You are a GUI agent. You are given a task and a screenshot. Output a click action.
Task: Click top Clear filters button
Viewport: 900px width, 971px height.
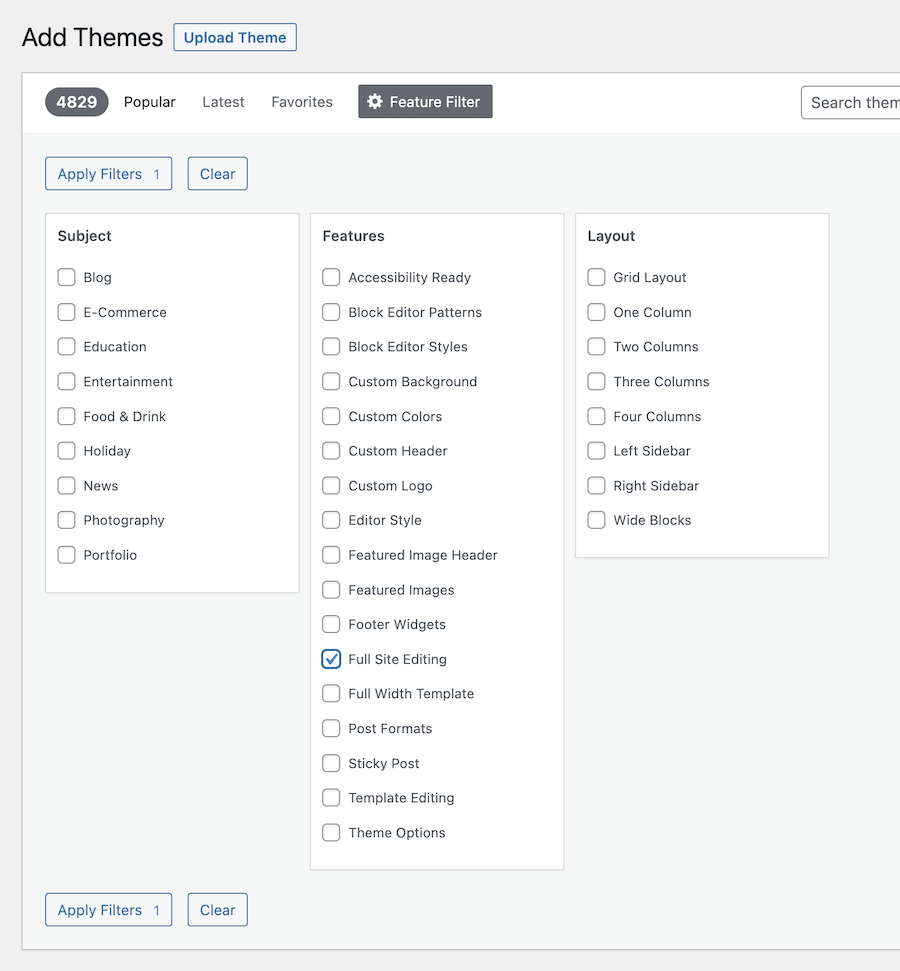coord(217,173)
